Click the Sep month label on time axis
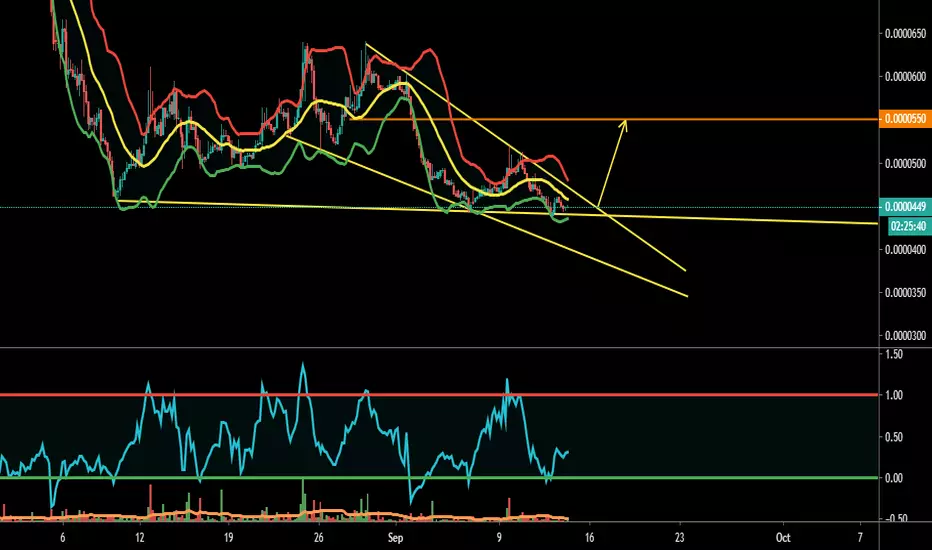This screenshot has width=932, height=550. [x=395, y=538]
